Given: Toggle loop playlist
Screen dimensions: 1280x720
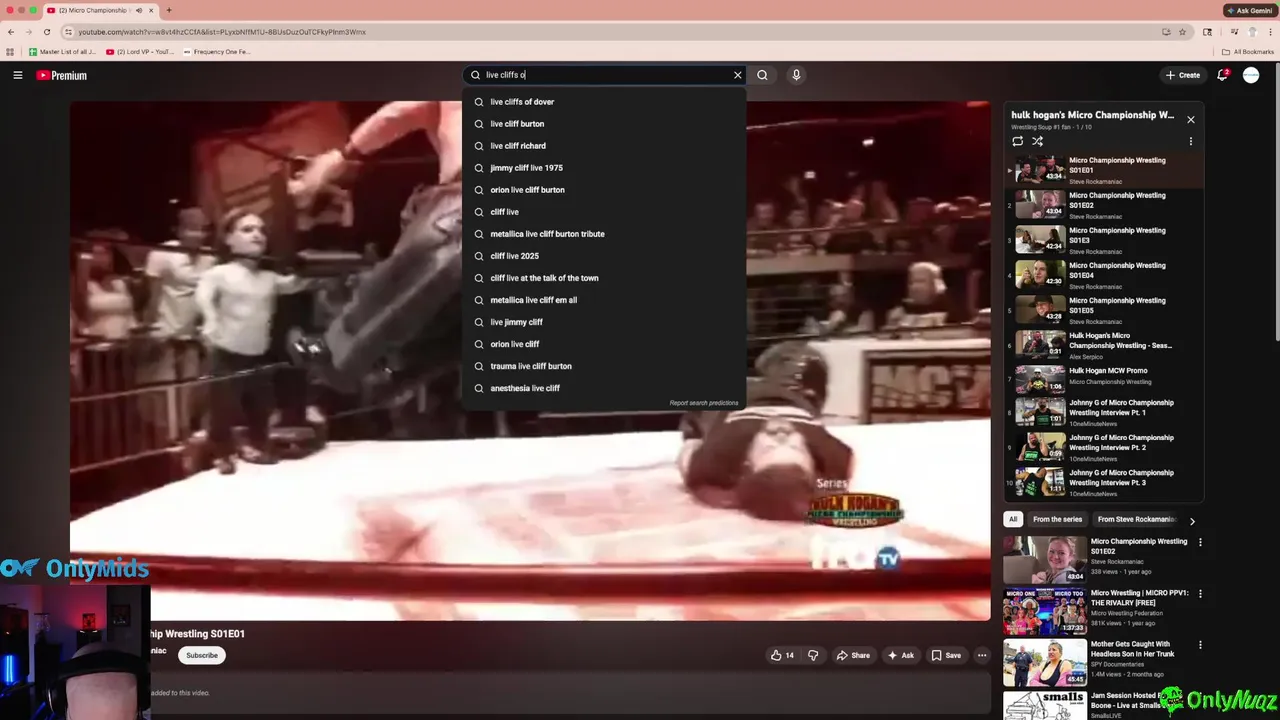Looking at the screenshot, I should tap(1018, 141).
